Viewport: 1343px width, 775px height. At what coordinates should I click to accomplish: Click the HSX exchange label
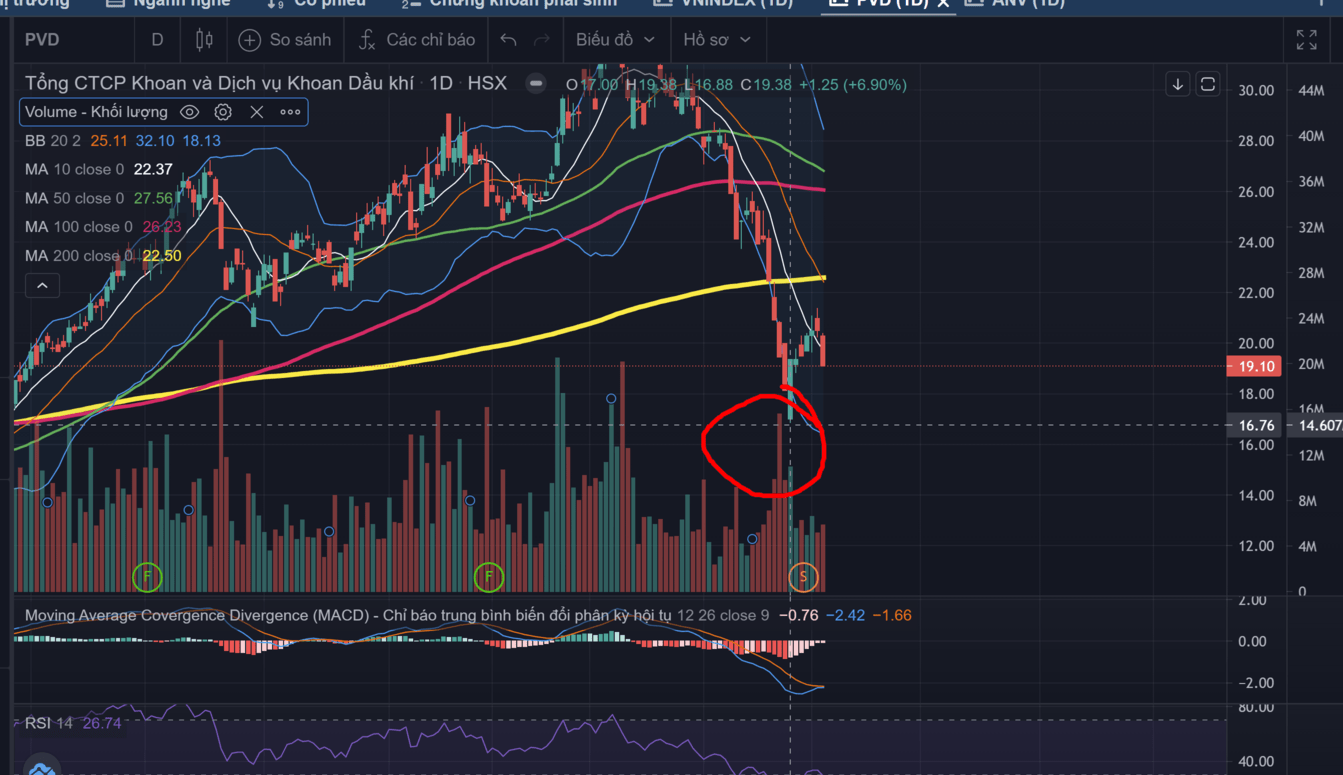[x=487, y=84]
